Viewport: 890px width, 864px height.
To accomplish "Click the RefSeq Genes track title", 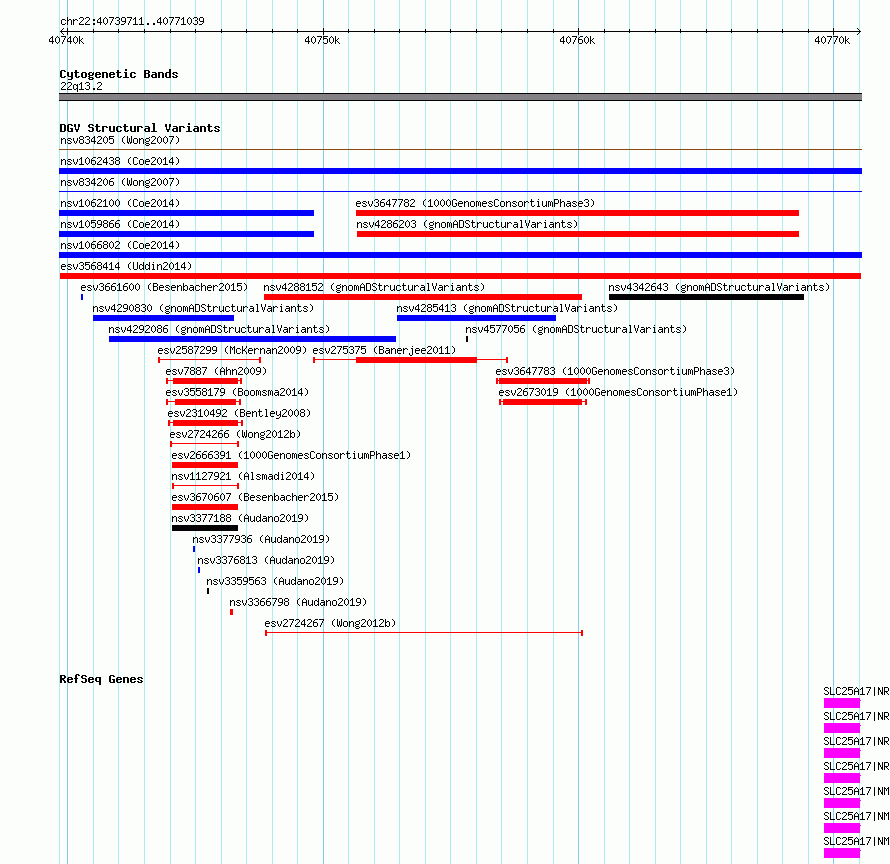I will pos(101,680).
